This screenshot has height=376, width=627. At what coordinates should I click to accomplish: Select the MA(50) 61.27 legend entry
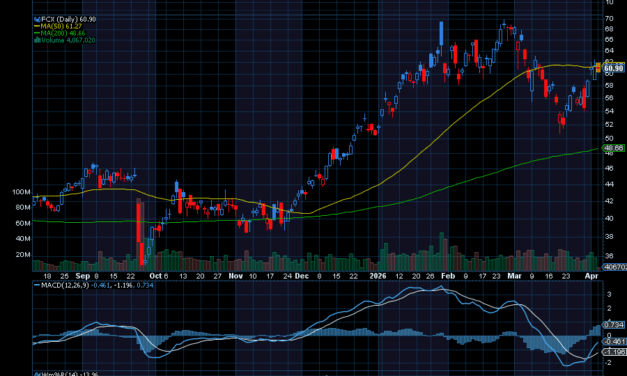click(x=61, y=26)
